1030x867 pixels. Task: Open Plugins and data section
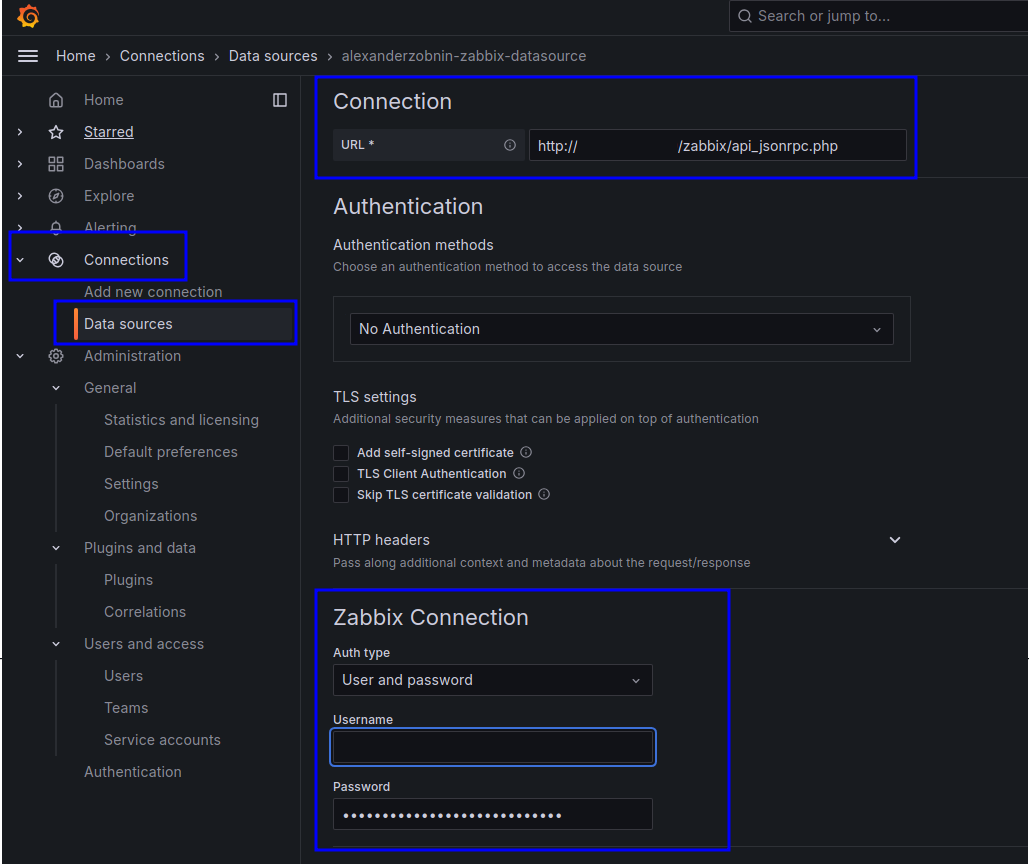pyautogui.click(x=140, y=548)
